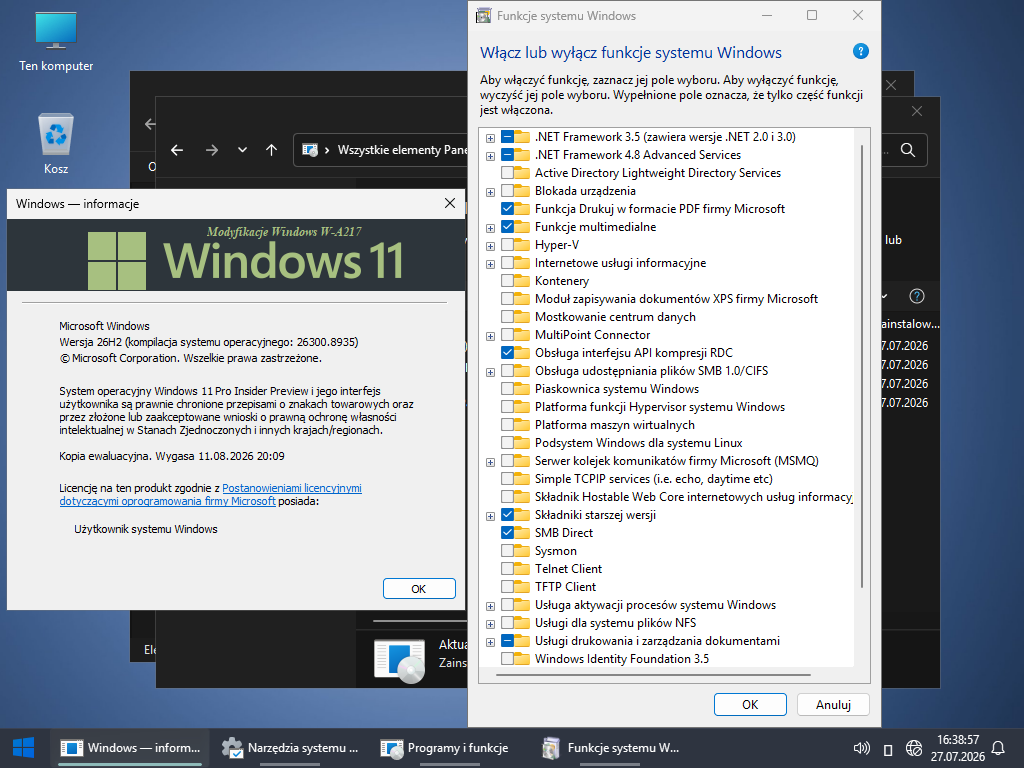Click OK in Windows — informacje dialog
The width and height of the screenshot is (1024, 768).
(419, 588)
